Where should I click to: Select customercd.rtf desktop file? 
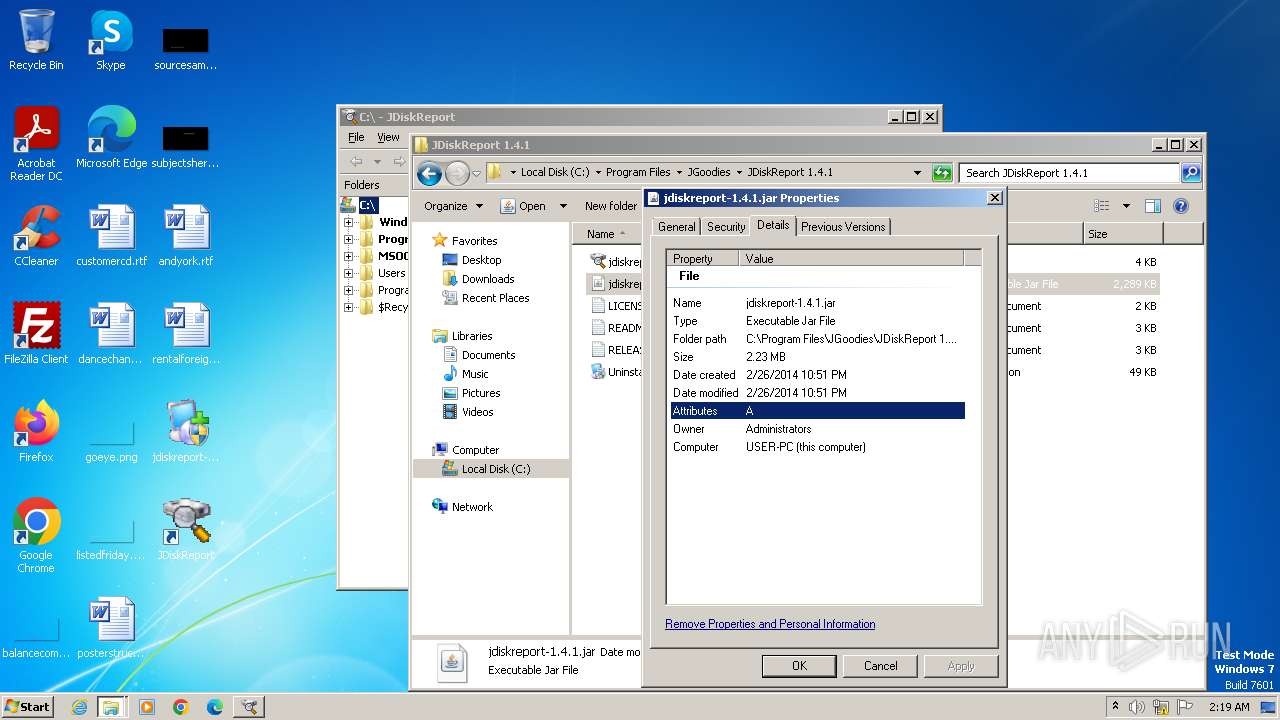(111, 236)
